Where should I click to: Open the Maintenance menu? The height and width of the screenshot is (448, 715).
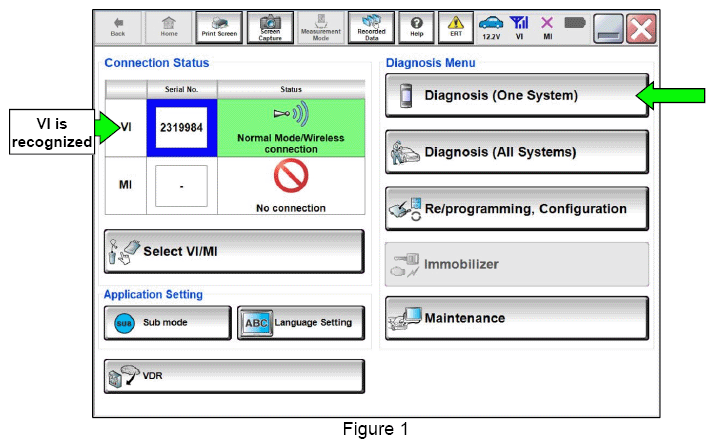coord(517,318)
